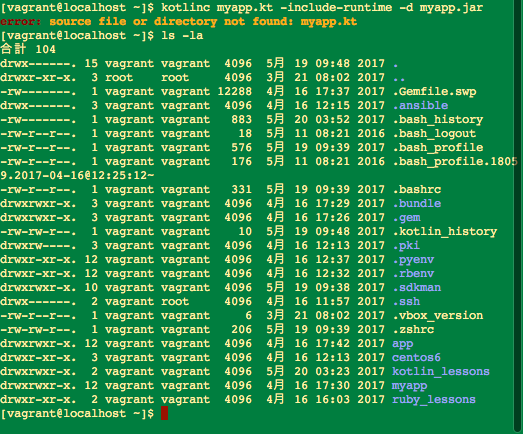Click the 'ls -la' command text
Screen dimensions: 523x434
182,35
